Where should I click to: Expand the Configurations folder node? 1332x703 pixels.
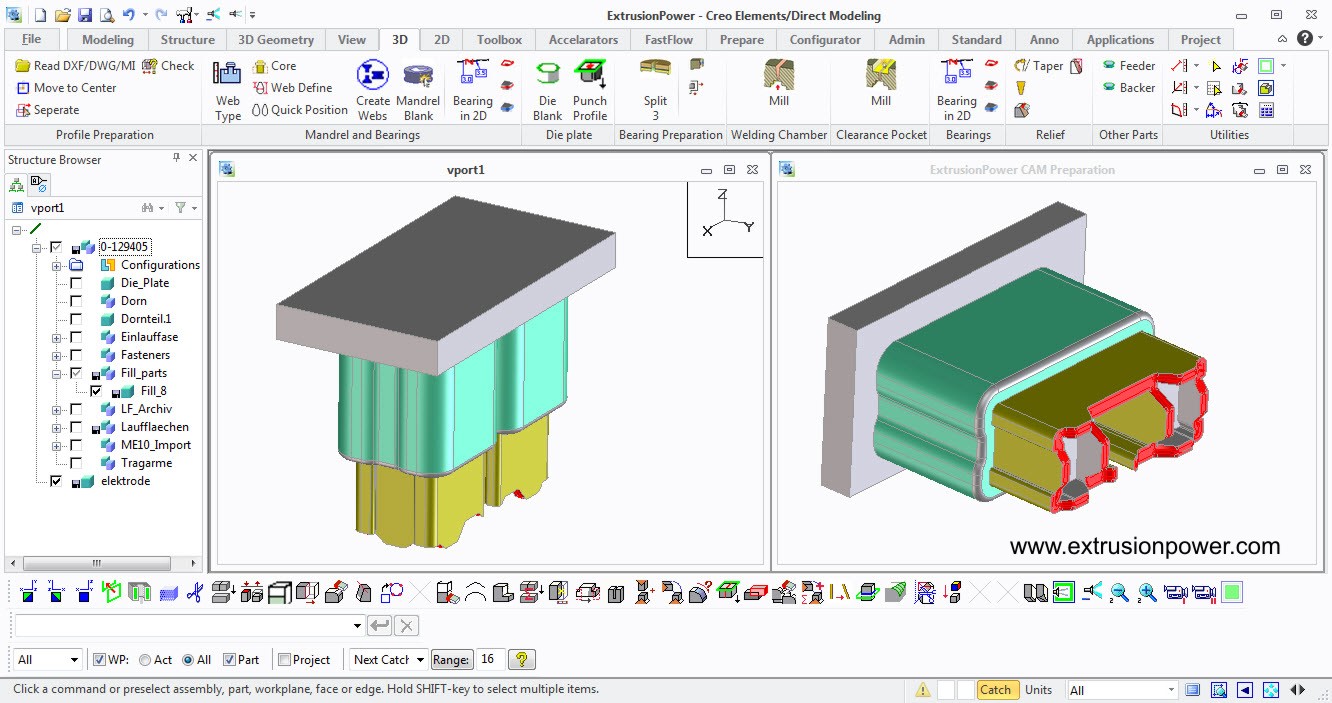[57, 265]
